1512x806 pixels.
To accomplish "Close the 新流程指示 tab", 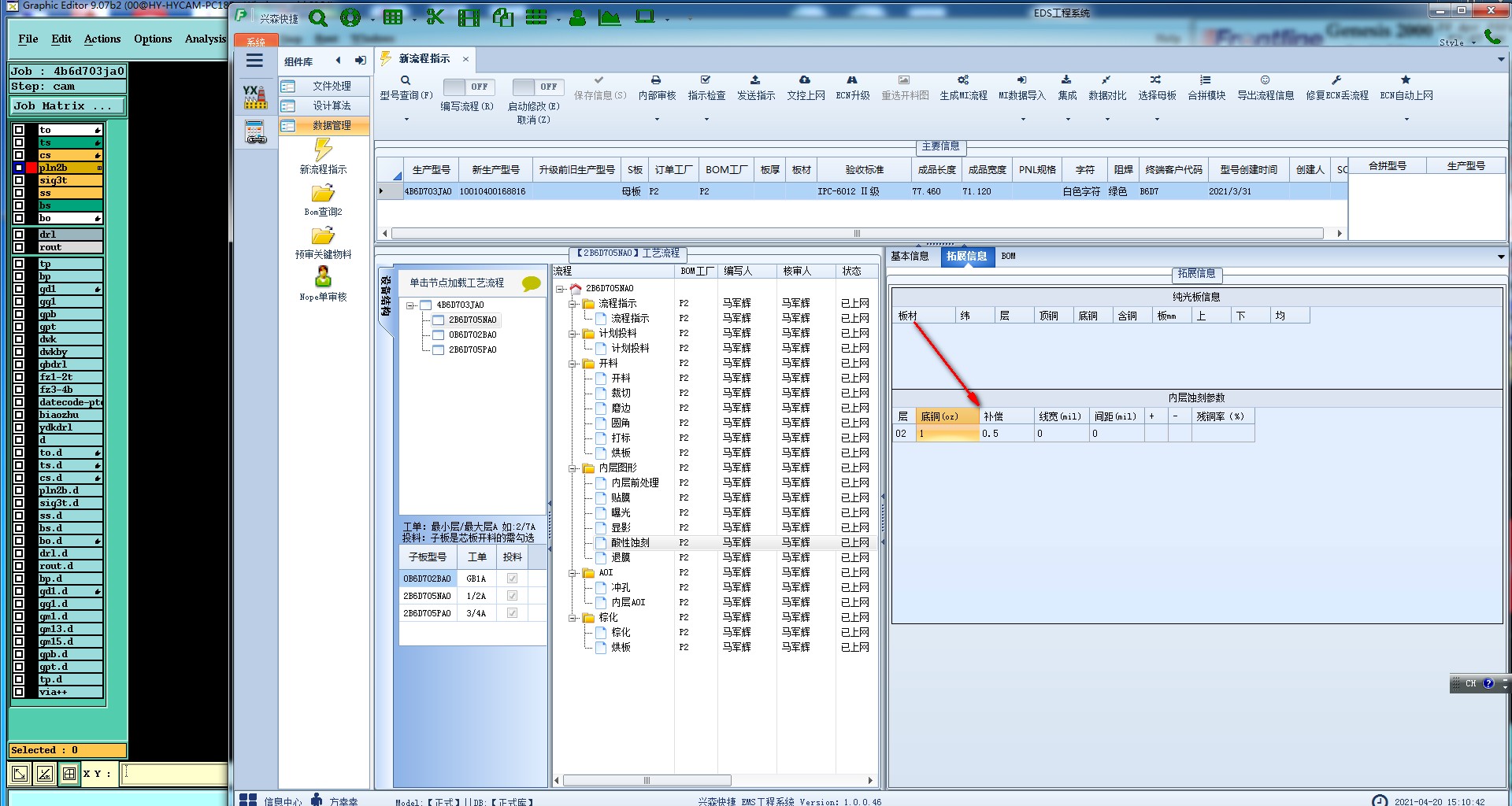I will point(465,59).
